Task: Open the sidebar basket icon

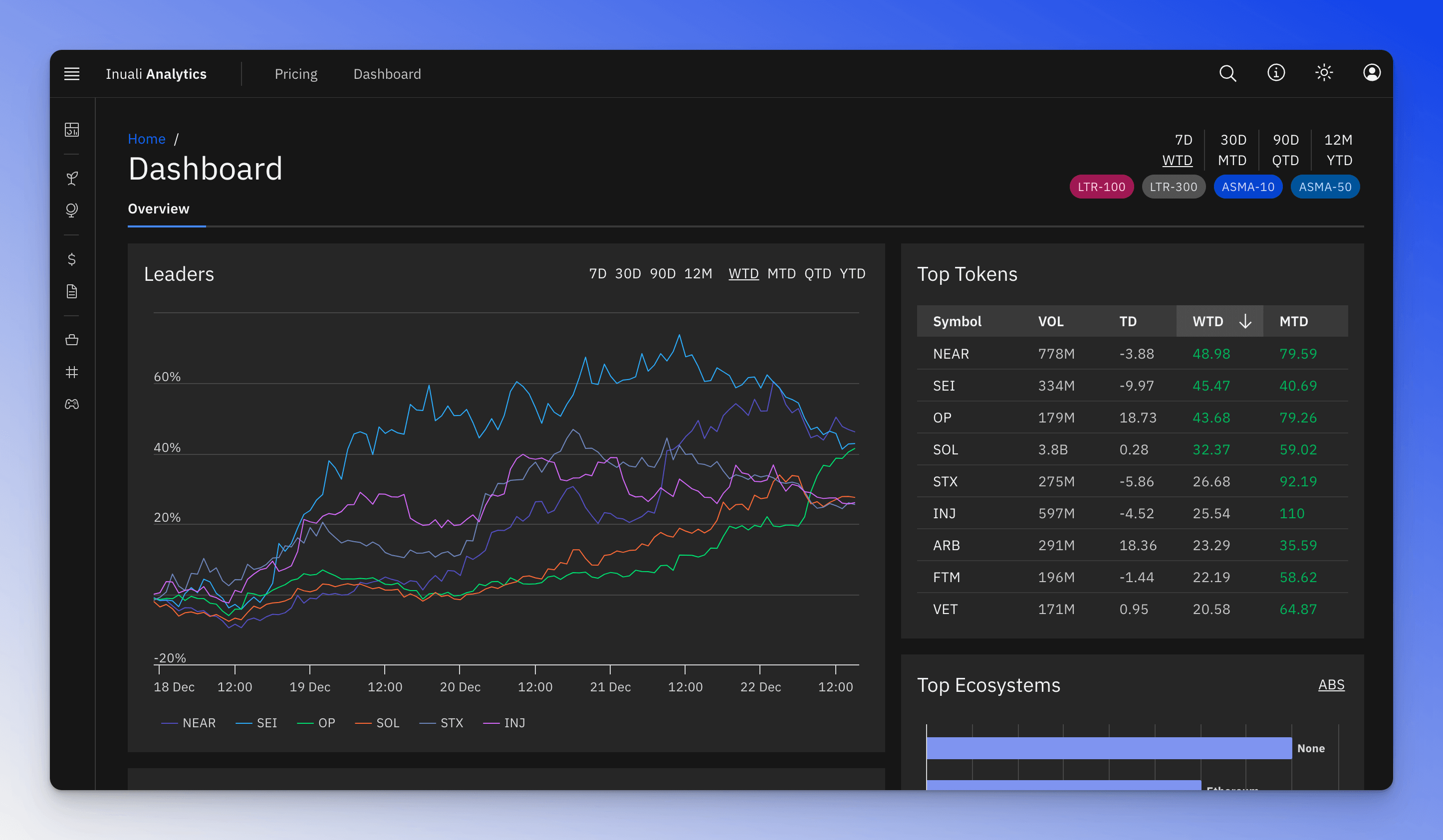Action: [x=71, y=340]
